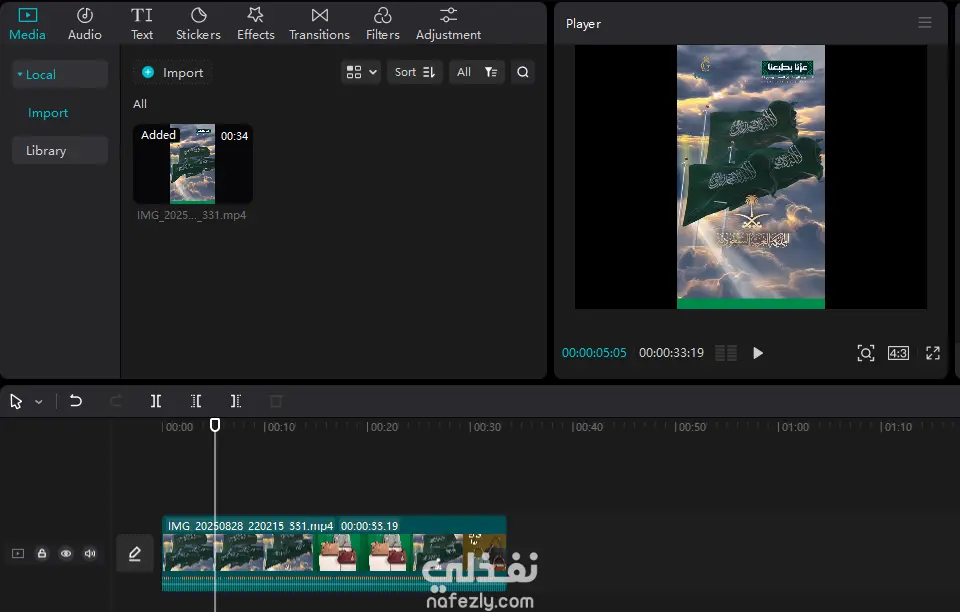
Task: Expand the Sort options dropdown
Action: click(414, 72)
